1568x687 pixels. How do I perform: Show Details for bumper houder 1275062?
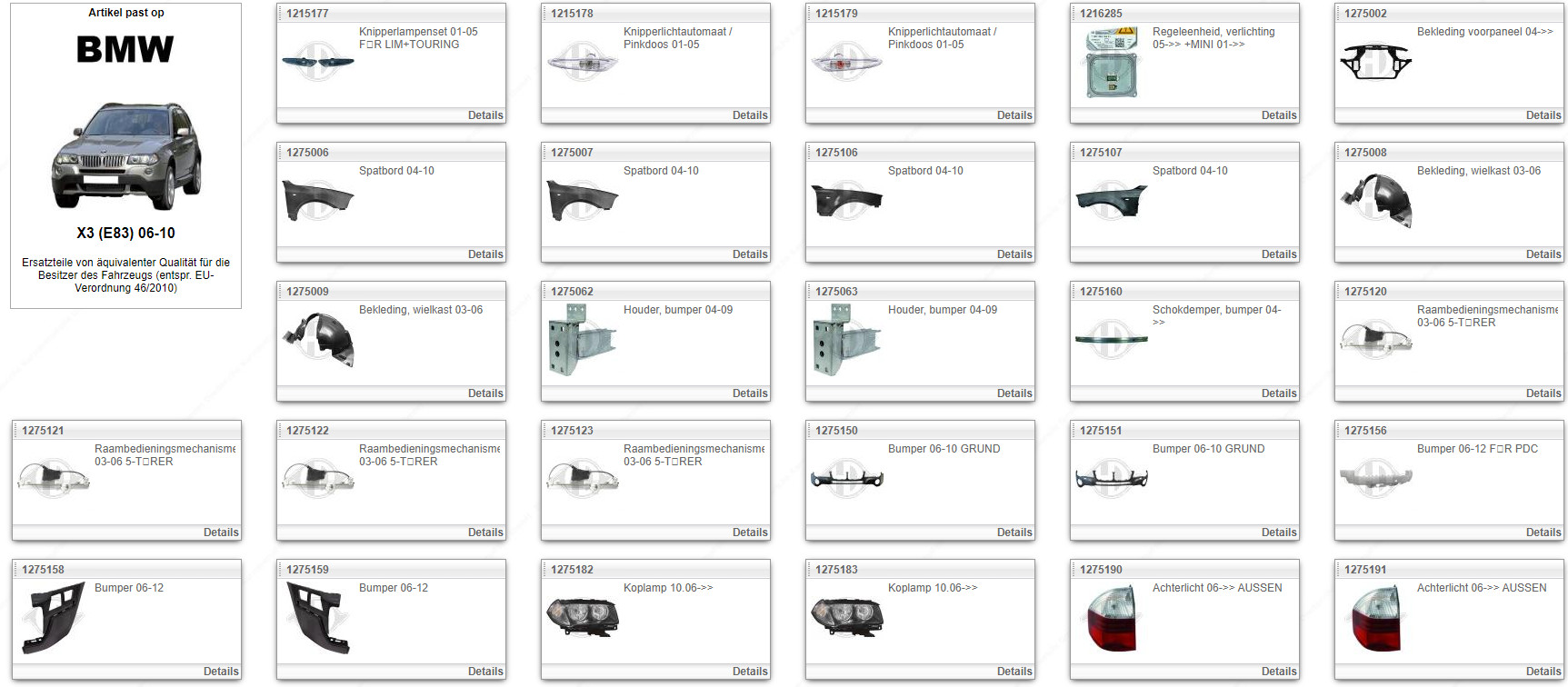pyautogui.click(x=750, y=393)
